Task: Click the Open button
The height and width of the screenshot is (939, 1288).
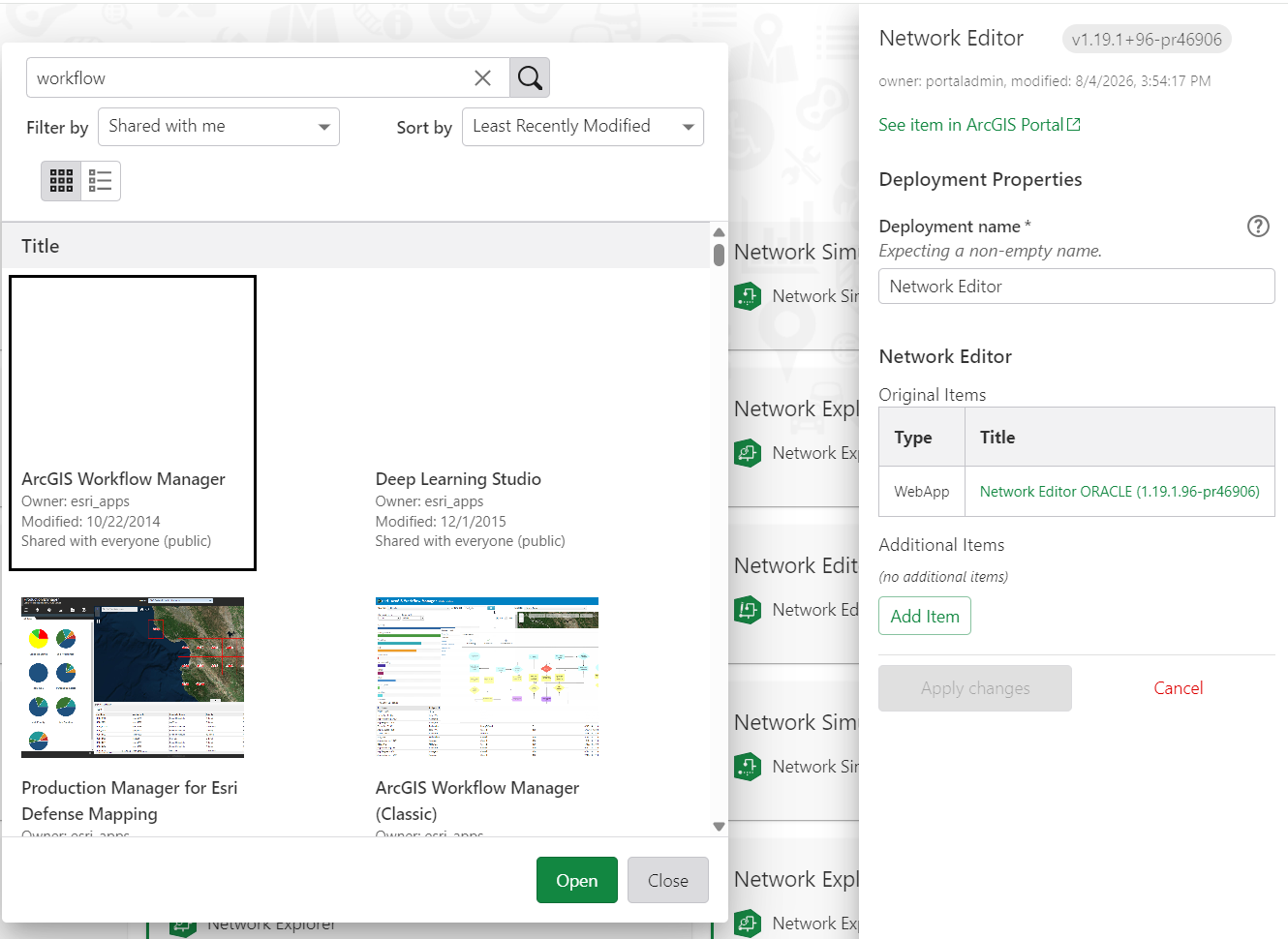Action: [x=577, y=880]
